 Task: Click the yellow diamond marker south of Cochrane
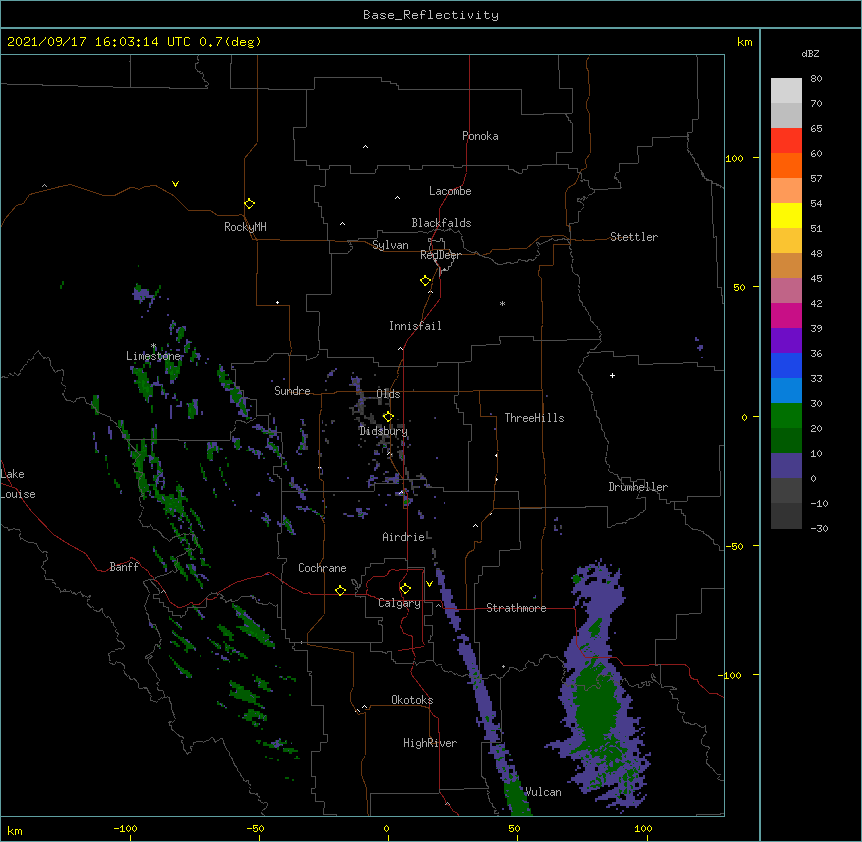(x=340, y=590)
